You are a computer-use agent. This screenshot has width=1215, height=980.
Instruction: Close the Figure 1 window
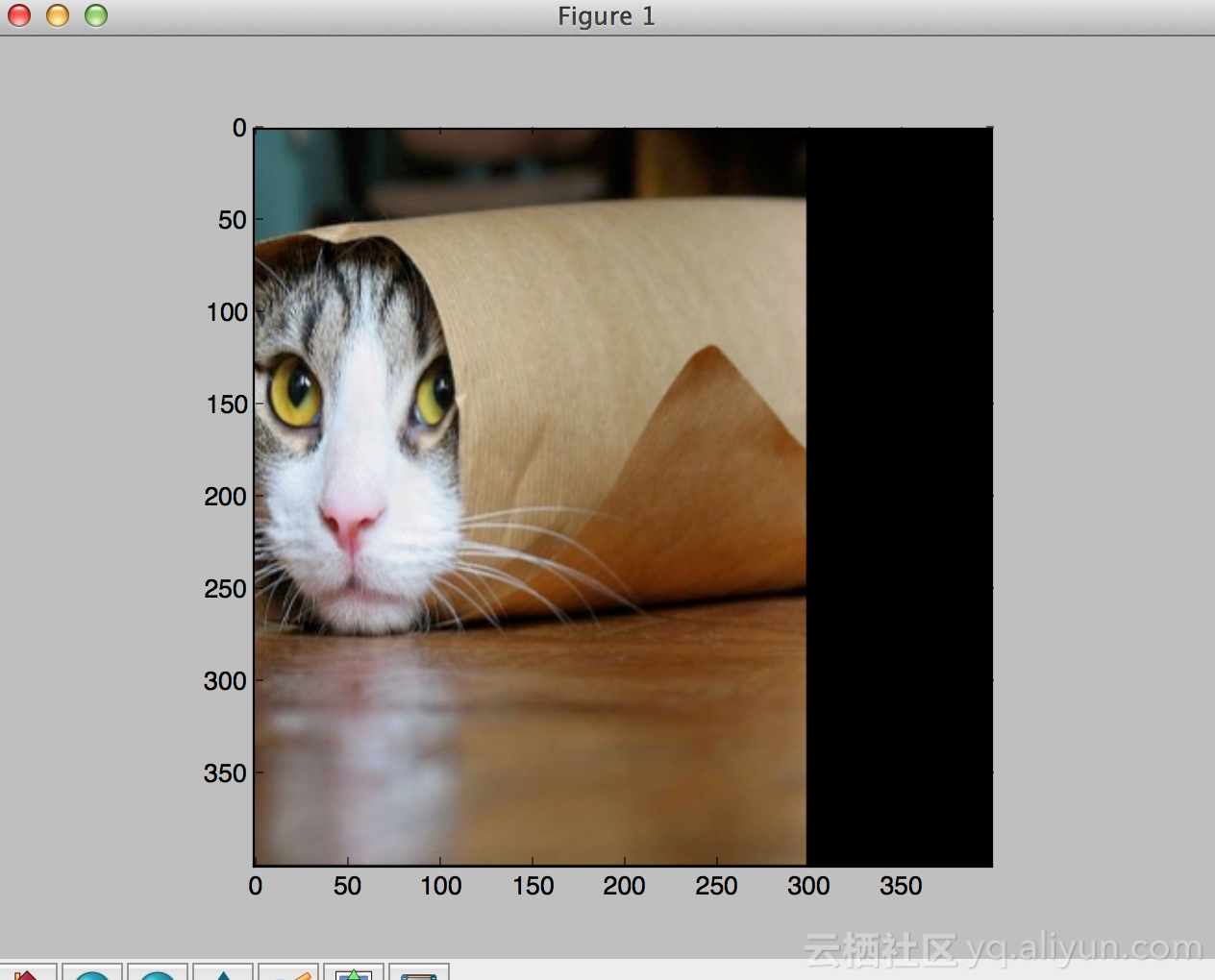pos(19,15)
